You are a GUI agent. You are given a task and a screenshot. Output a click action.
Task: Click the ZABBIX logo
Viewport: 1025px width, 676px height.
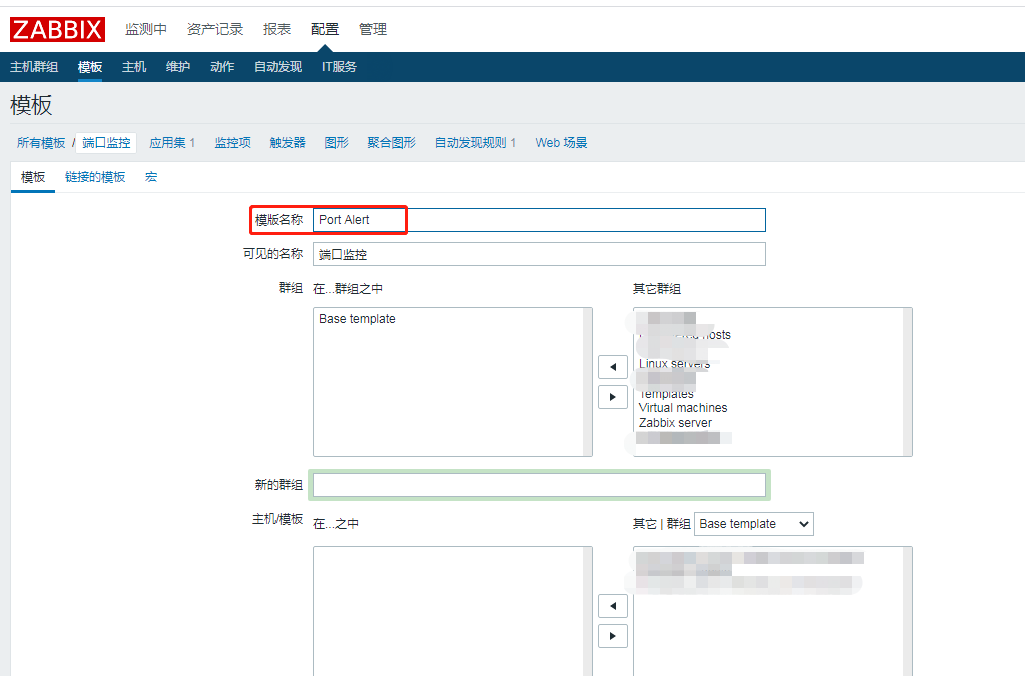[x=57, y=29]
